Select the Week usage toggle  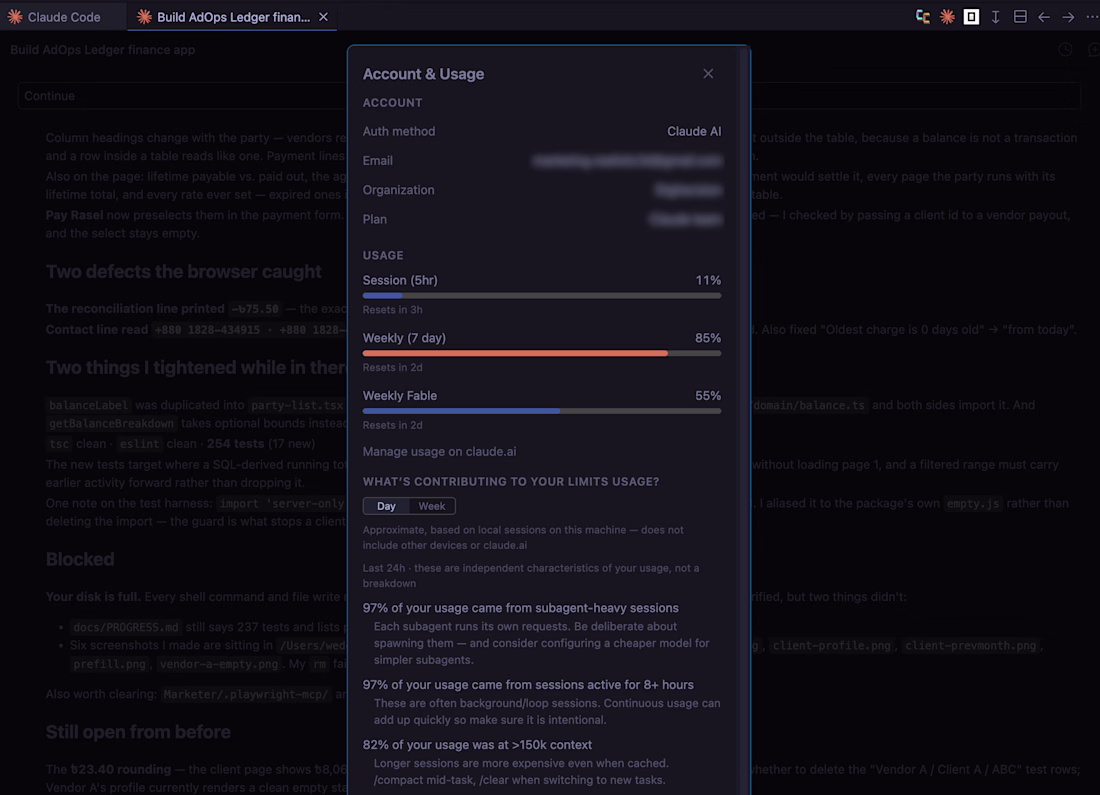click(x=431, y=506)
